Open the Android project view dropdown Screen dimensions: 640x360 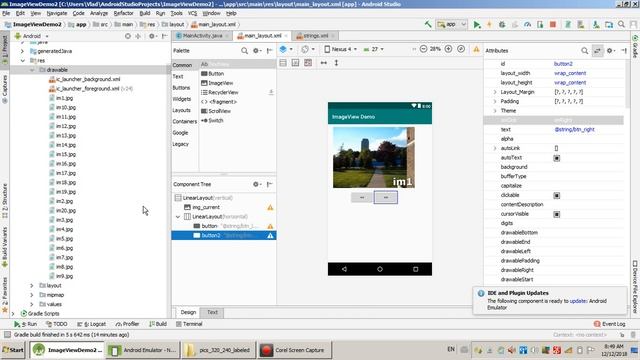[31, 36]
